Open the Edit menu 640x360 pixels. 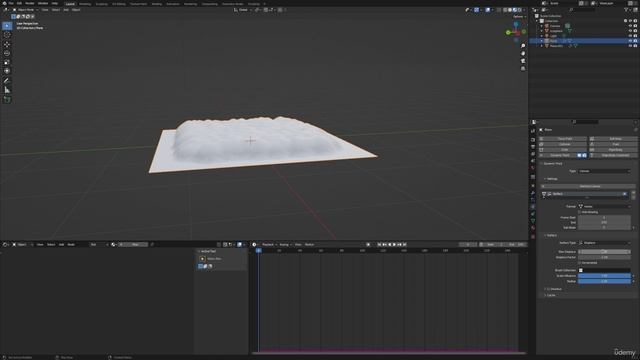coord(19,3)
